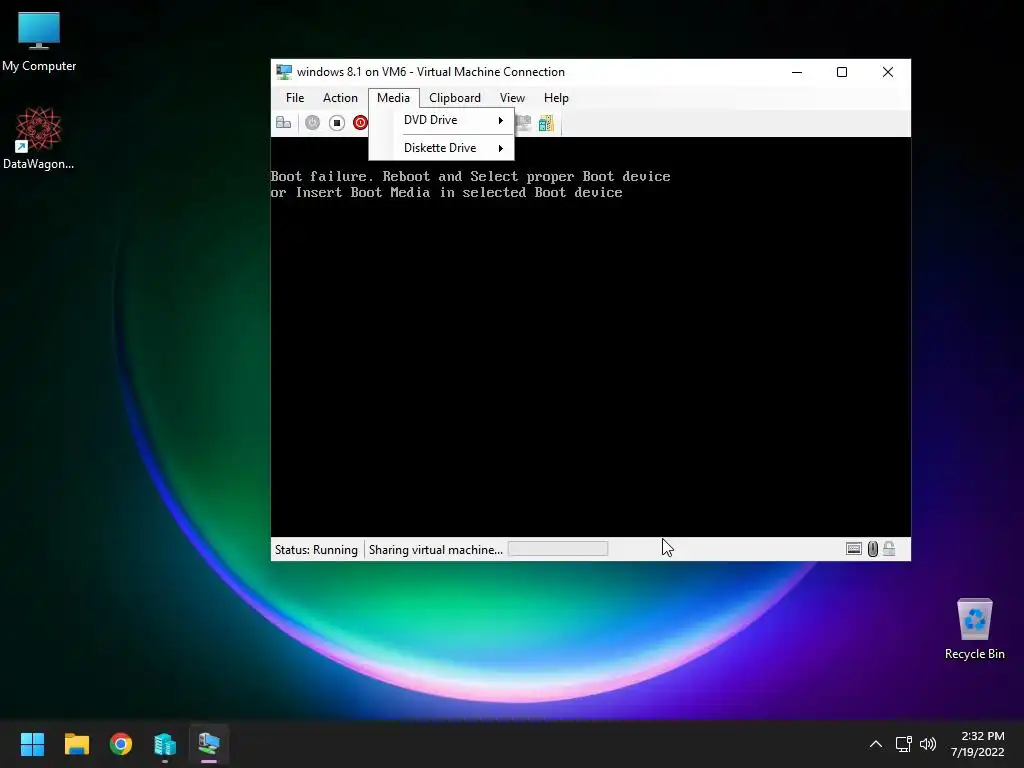Open File Explorer from the taskbar
1024x768 pixels.
click(76, 744)
